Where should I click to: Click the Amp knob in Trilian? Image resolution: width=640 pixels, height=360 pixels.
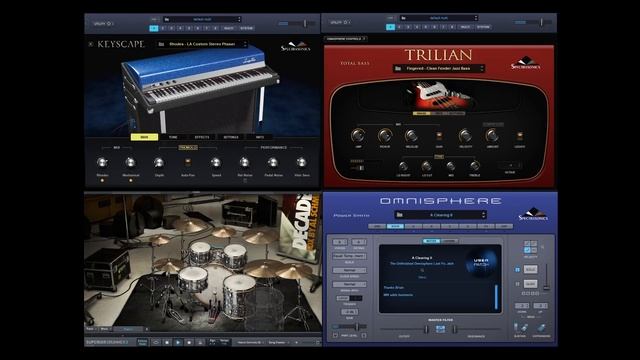pos(358,135)
